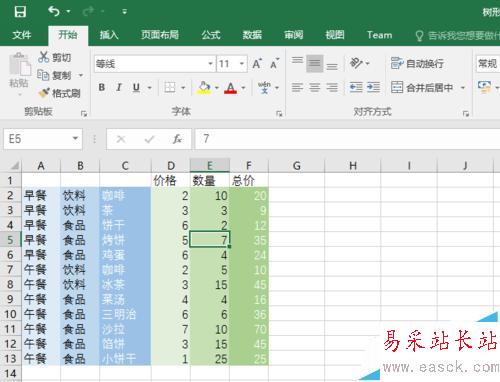Open the font size 11 dropdown
Image resolution: width=500 pixels, height=382 pixels.
tap(242, 64)
